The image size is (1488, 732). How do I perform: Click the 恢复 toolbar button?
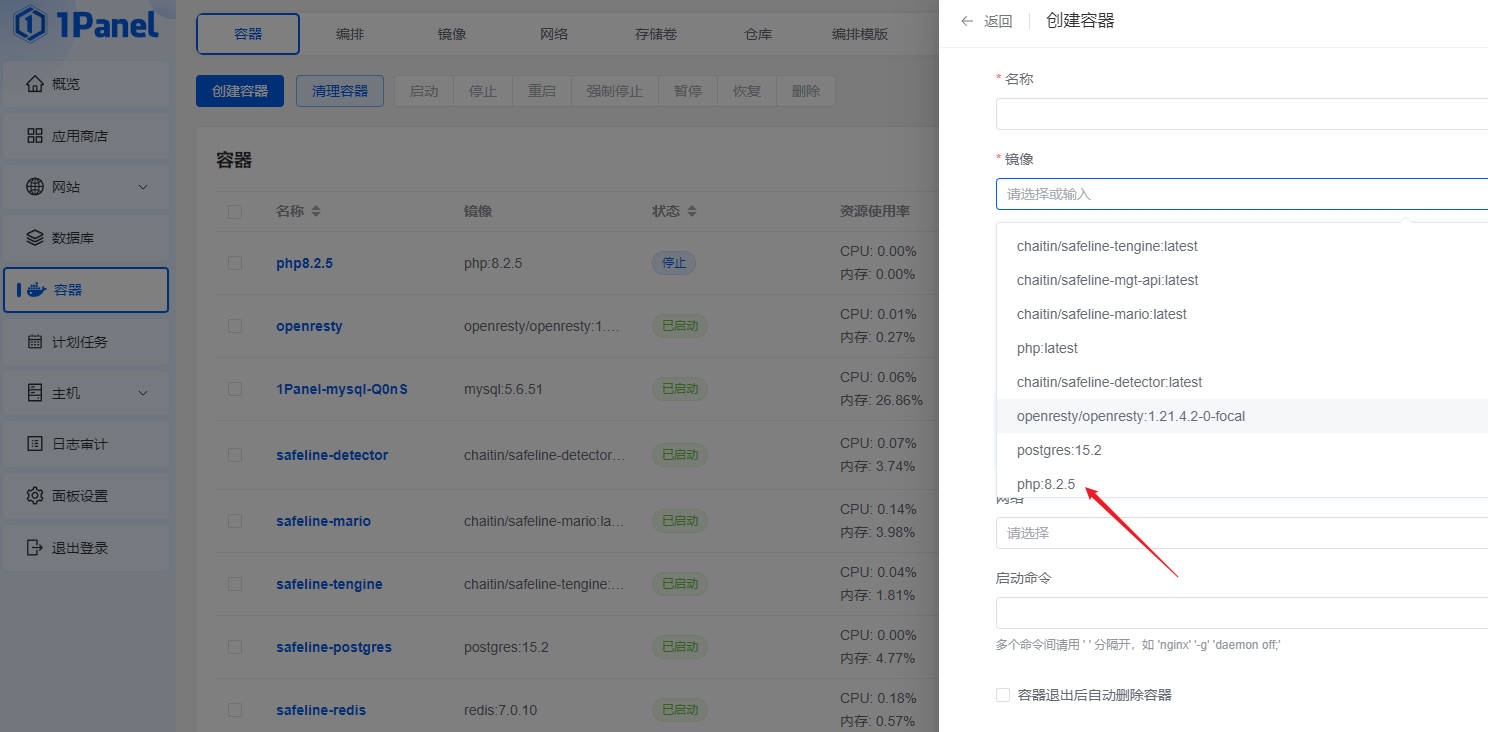point(747,91)
